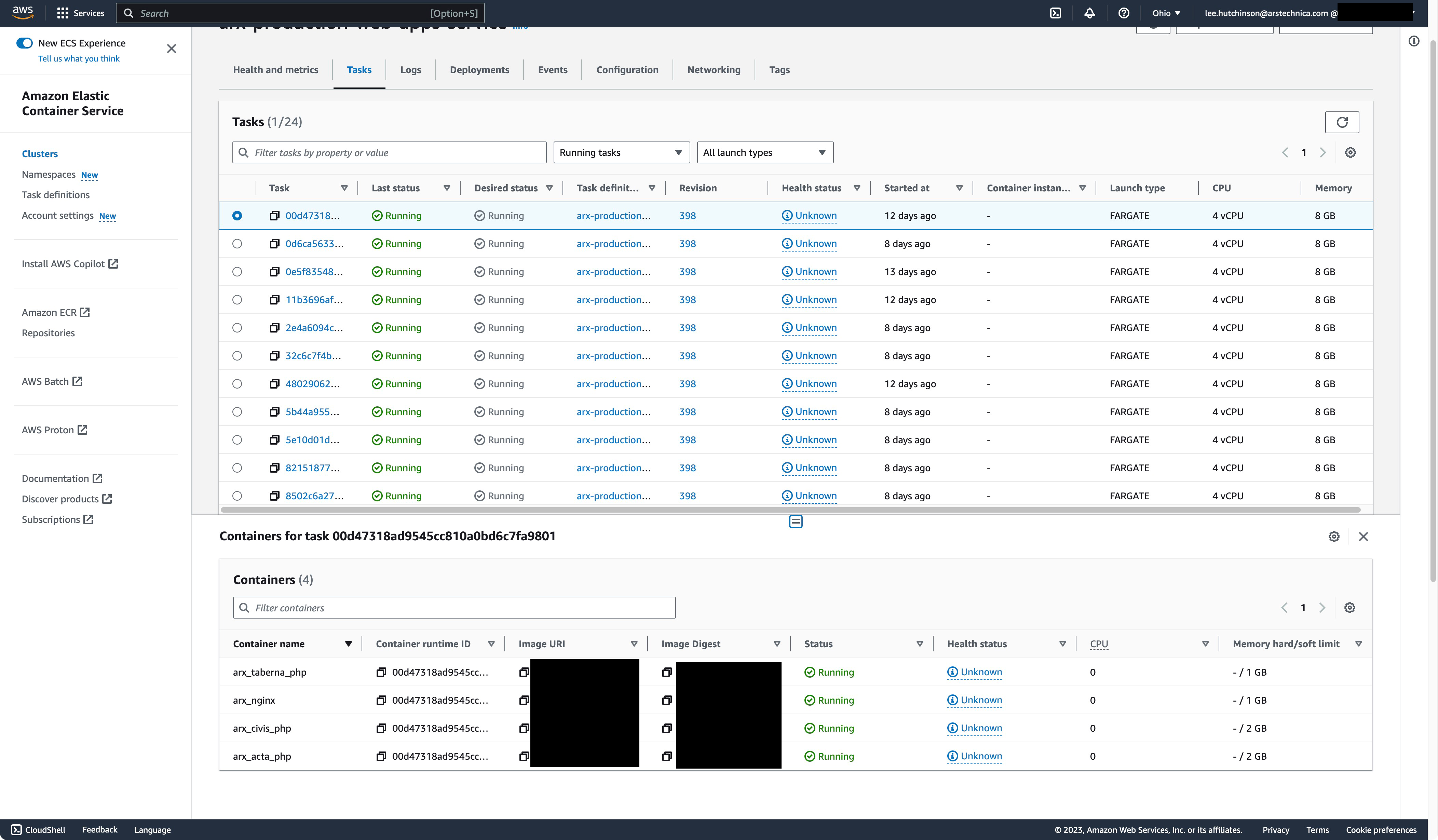Select radio button for task 32c6c7f4b
1438x840 pixels.
[x=238, y=355]
